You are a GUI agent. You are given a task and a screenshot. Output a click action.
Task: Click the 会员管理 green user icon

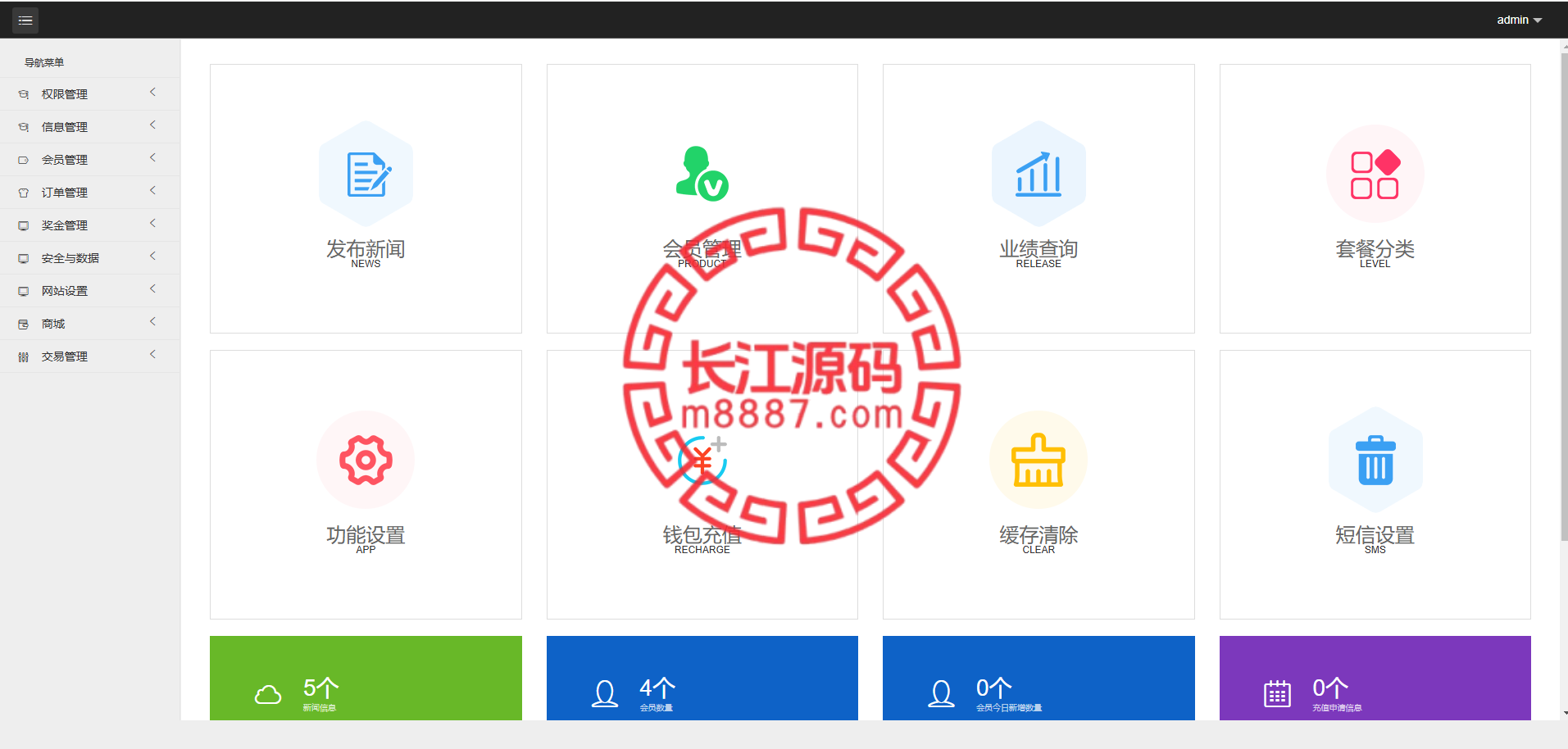point(702,173)
